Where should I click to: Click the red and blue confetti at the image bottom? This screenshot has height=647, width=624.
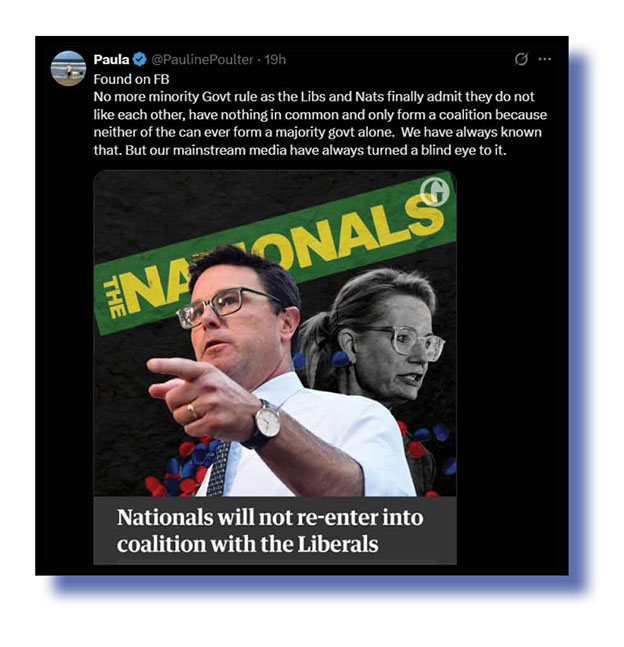pyautogui.click(x=184, y=466)
